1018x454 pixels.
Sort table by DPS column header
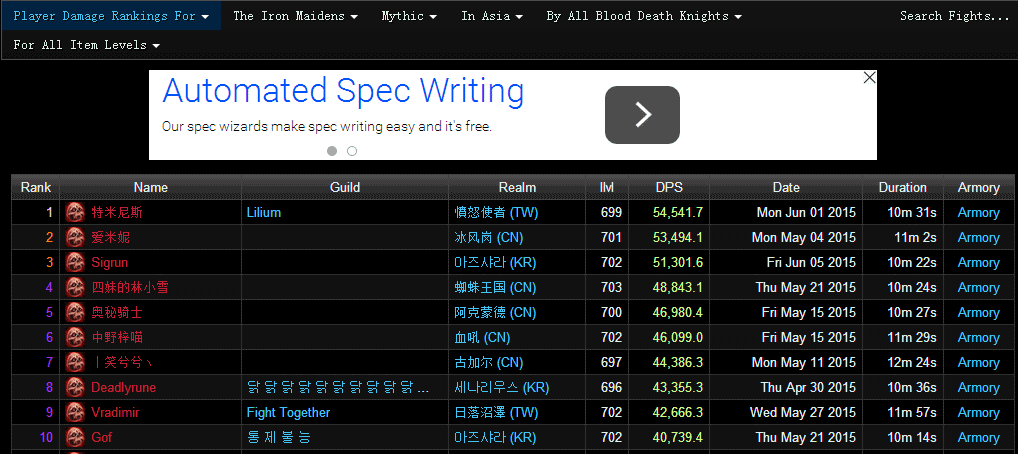click(669, 187)
